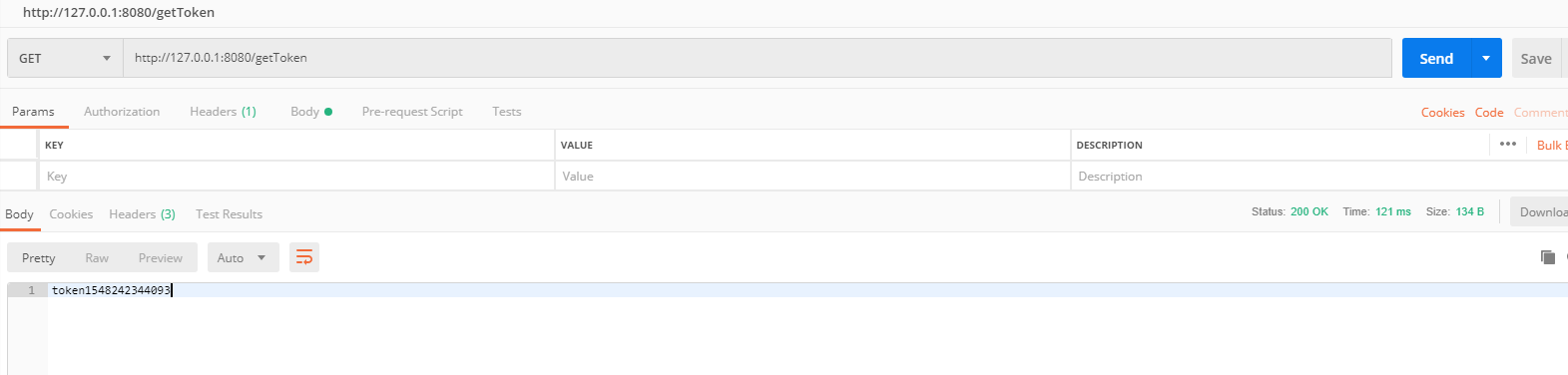The width and height of the screenshot is (1568, 375).
Task: Select the request Body tab
Action: tap(310, 112)
